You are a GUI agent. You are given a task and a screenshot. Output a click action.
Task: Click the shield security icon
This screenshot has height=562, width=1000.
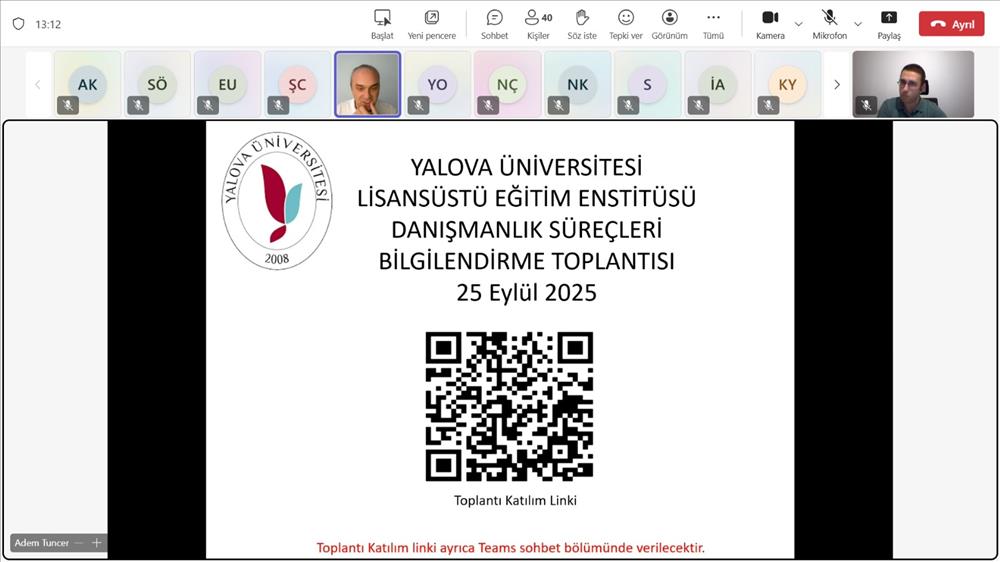coord(18,24)
